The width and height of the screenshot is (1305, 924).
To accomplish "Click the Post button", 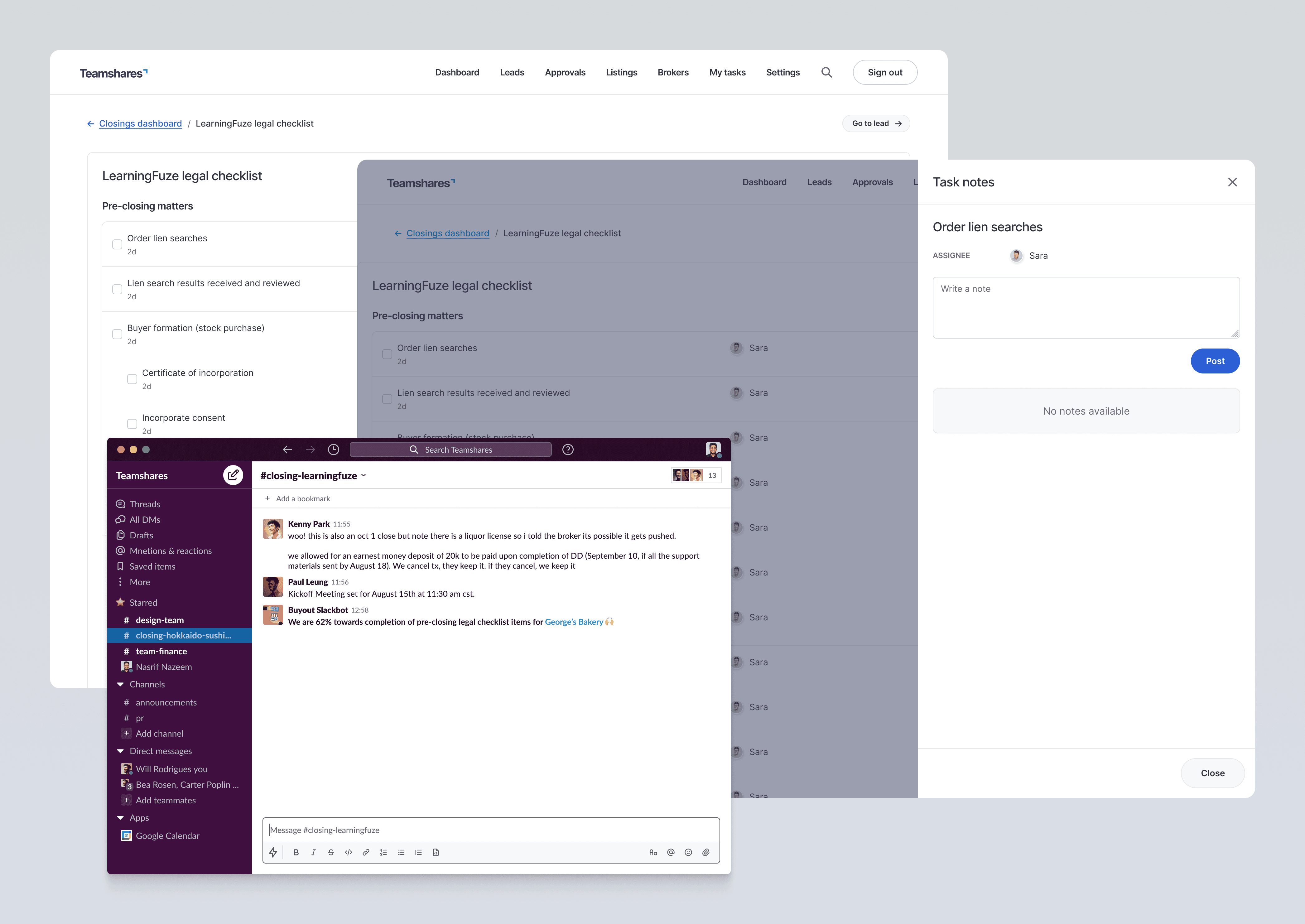I will click(x=1215, y=361).
